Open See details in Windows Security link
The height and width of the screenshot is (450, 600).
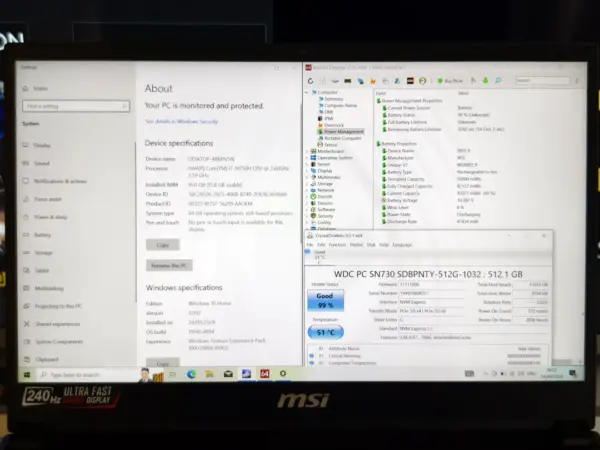tap(181, 122)
